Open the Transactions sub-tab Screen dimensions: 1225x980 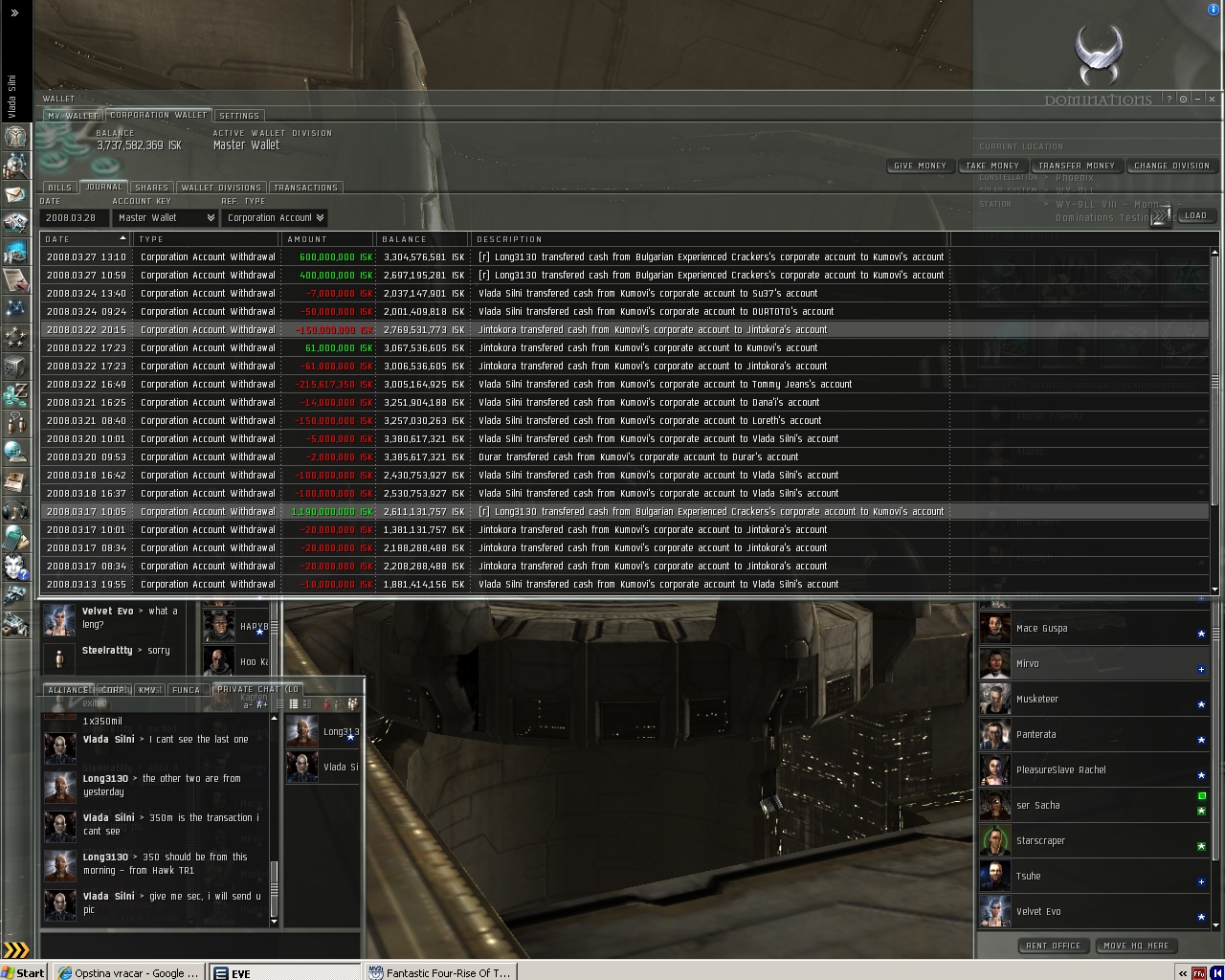pos(305,188)
